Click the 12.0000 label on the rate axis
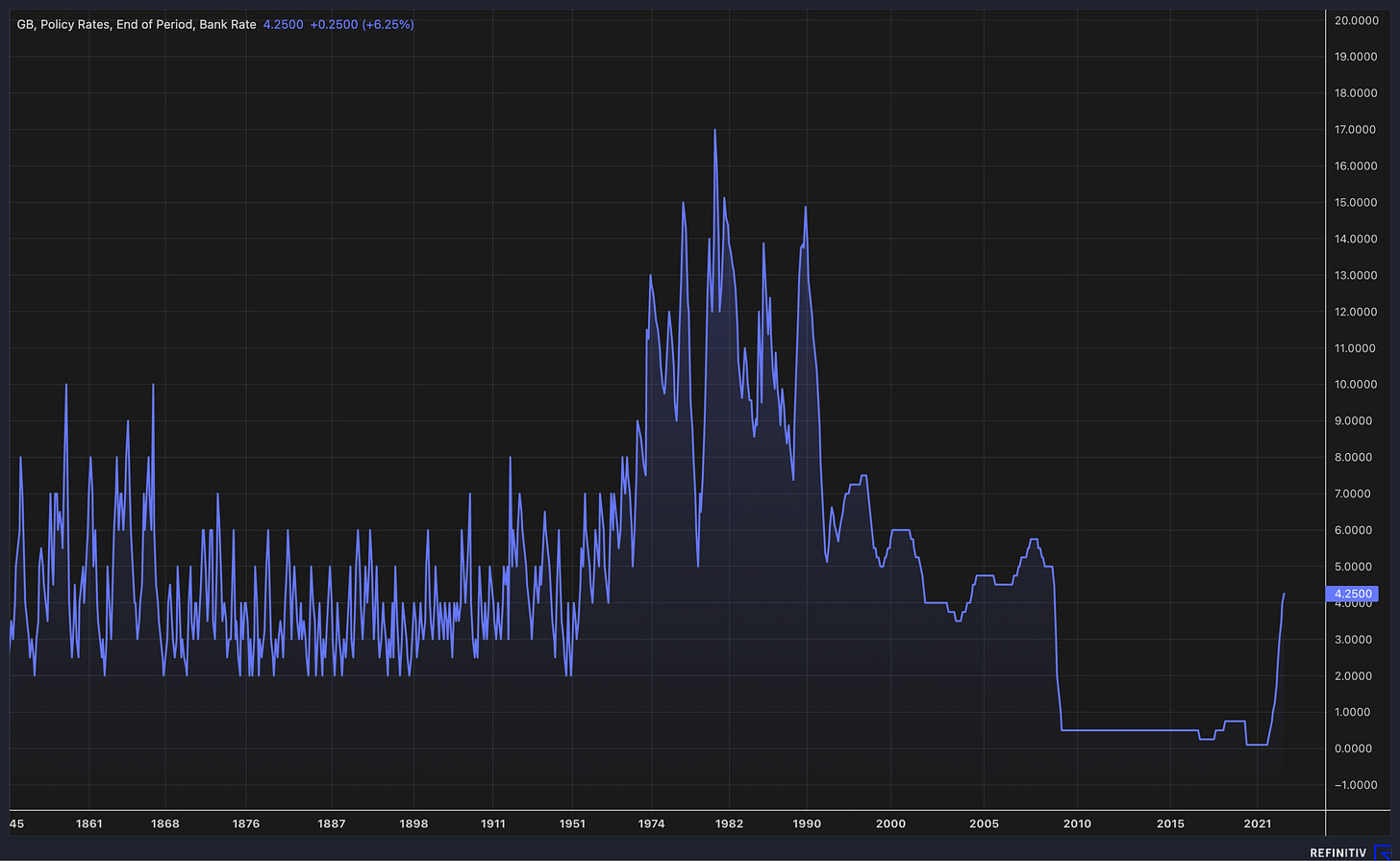Image resolution: width=1400 pixels, height=861 pixels. [x=1356, y=312]
